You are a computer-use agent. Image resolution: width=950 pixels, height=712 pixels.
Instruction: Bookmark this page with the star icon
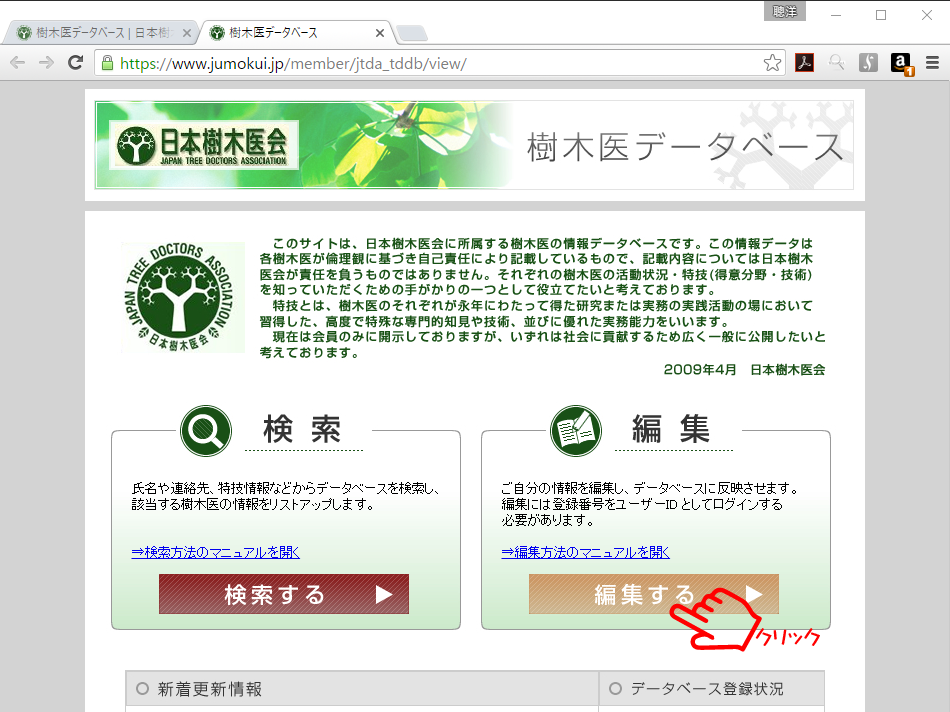[772, 62]
